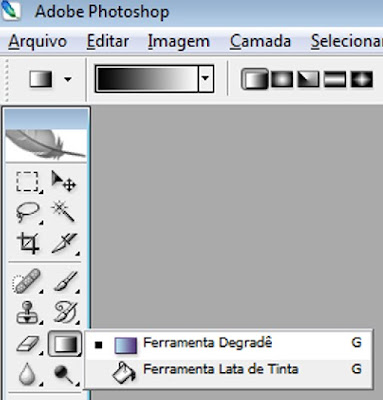Select the Move tool

tap(63, 181)
